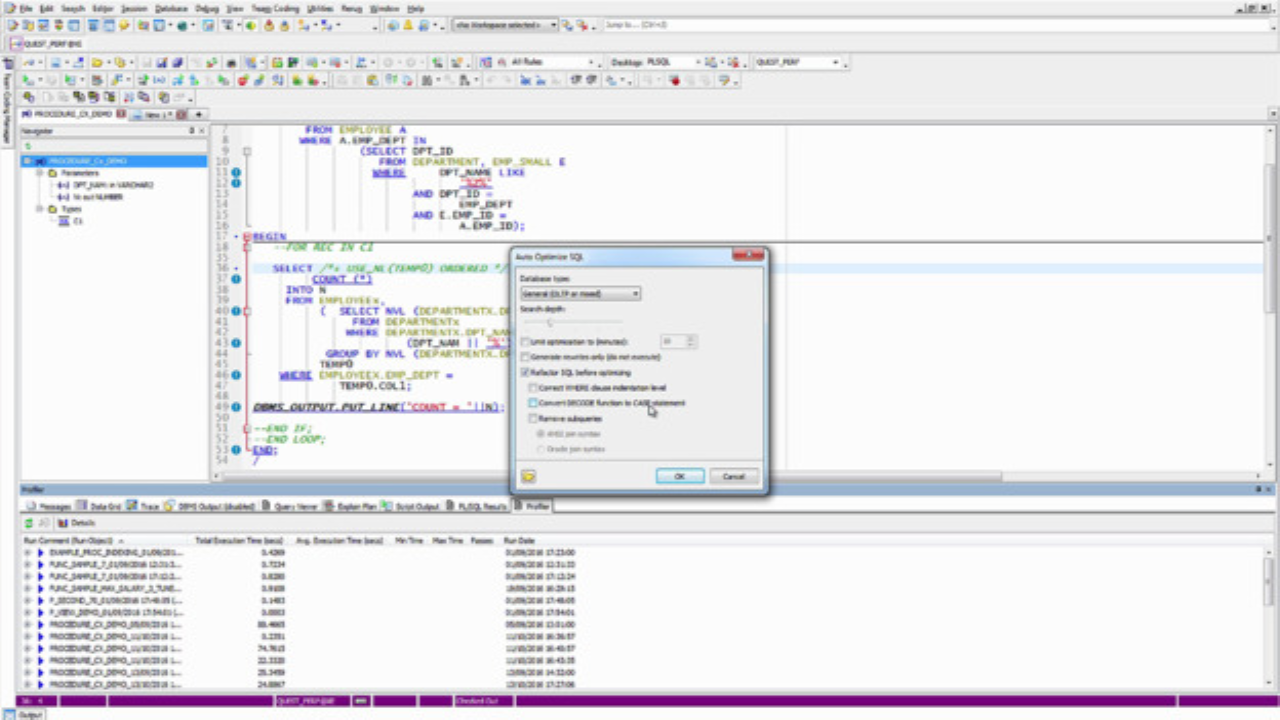This screenshot has height=720, width=1280.
Task: Check Convert DECODE function to CASE statement
Action: coord(534,403)
